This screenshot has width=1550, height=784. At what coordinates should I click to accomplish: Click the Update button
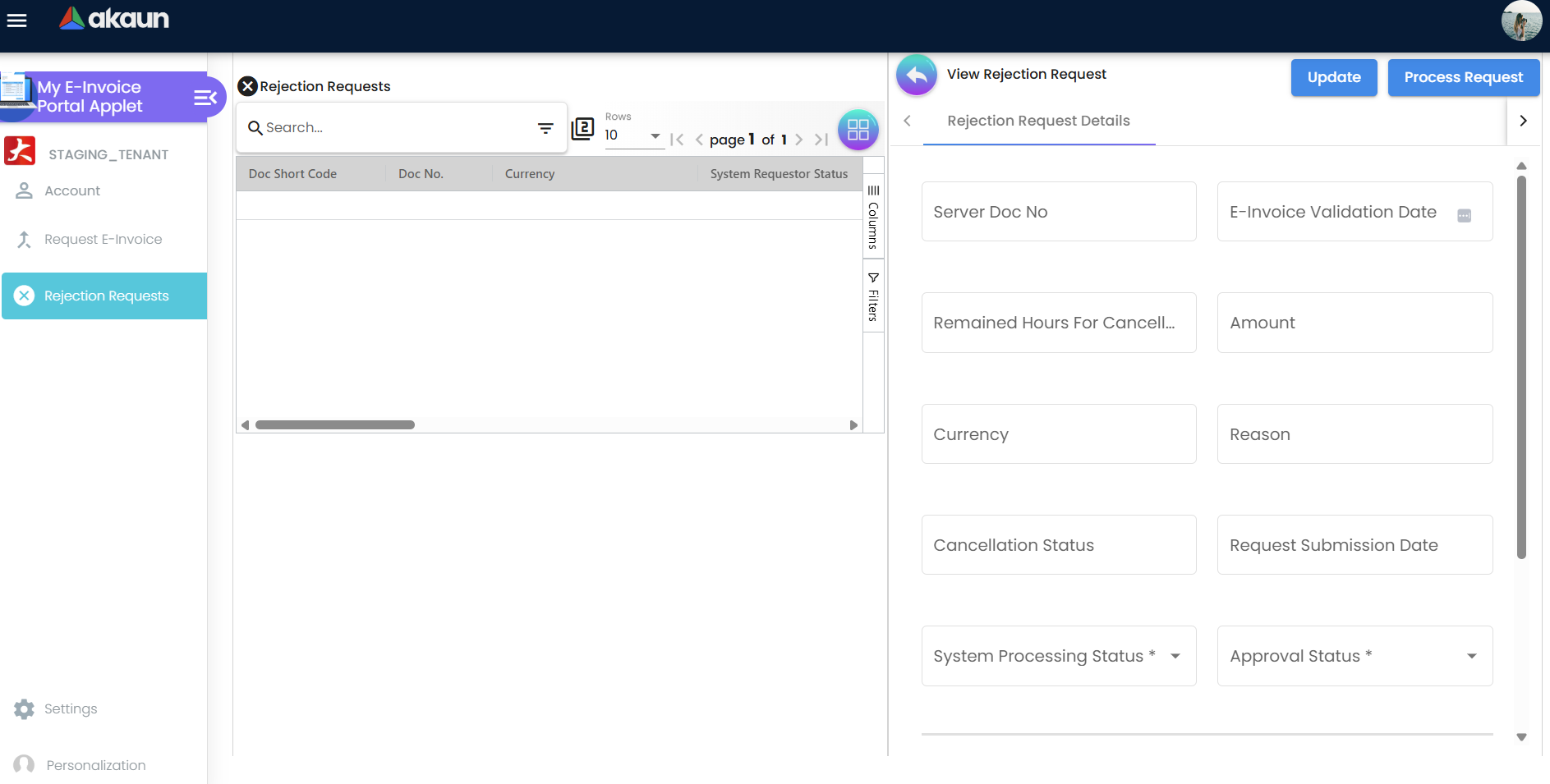1333,77
